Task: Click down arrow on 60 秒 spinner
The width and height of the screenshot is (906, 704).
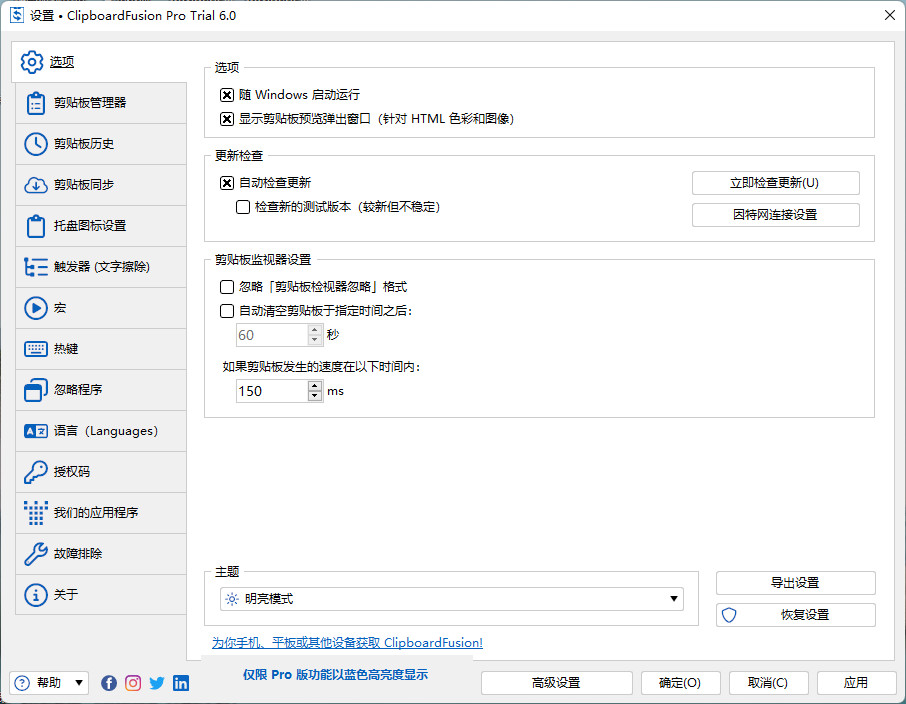Action: click(x=315, y=340)
